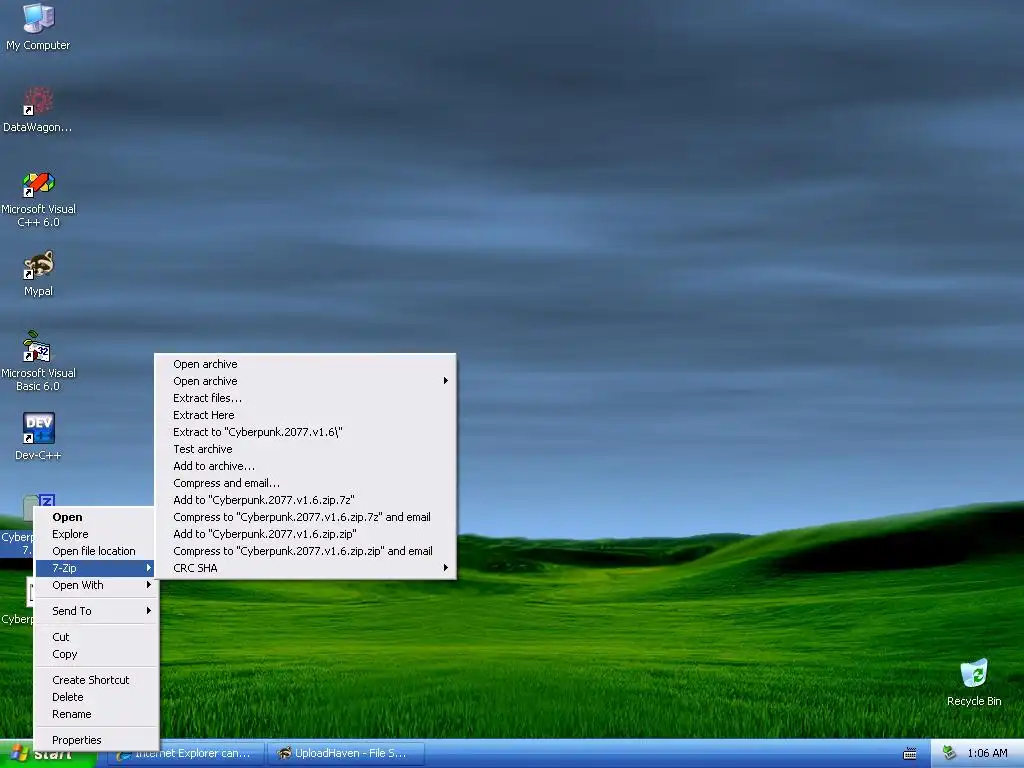Select the Microsoft Visual C++ 6.0 shortcut

(38, 199)
